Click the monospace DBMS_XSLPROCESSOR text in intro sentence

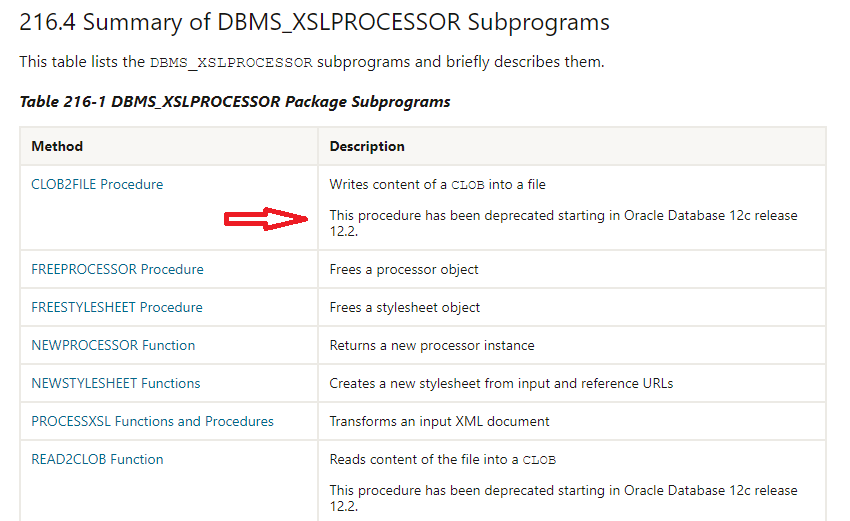[x=231, y=62]
